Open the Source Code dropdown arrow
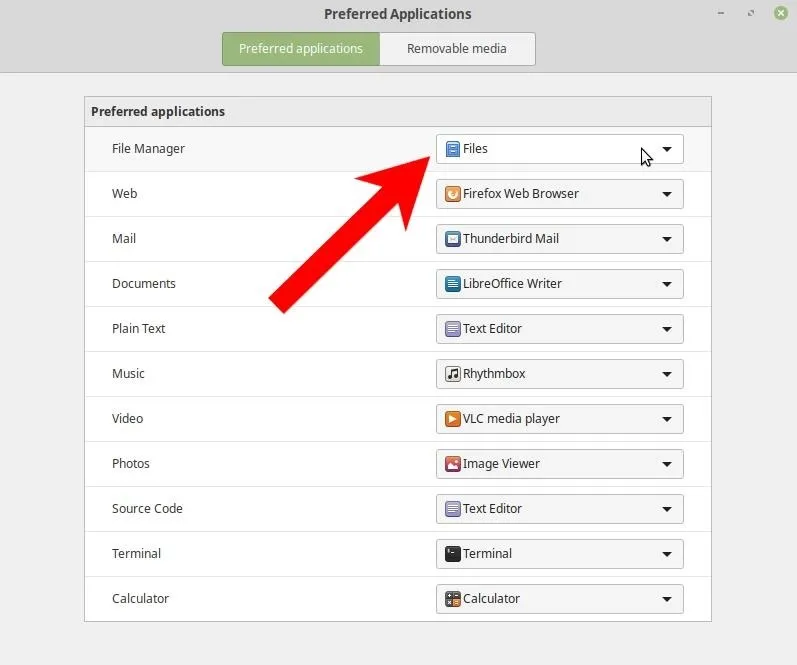797x665 pixels. (x=667, y=509)
